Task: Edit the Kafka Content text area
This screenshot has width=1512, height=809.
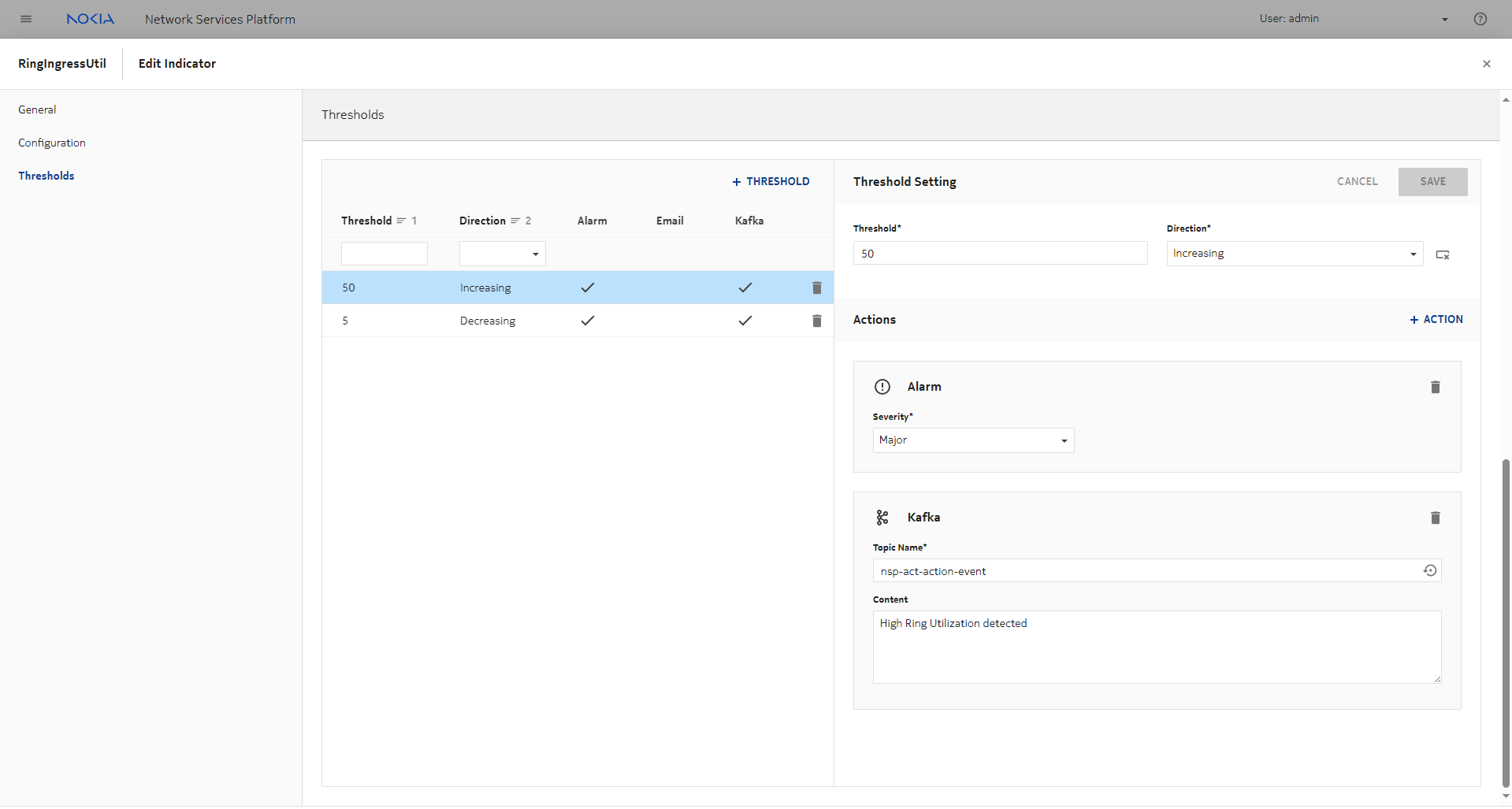Action: tap(1157, 647)
